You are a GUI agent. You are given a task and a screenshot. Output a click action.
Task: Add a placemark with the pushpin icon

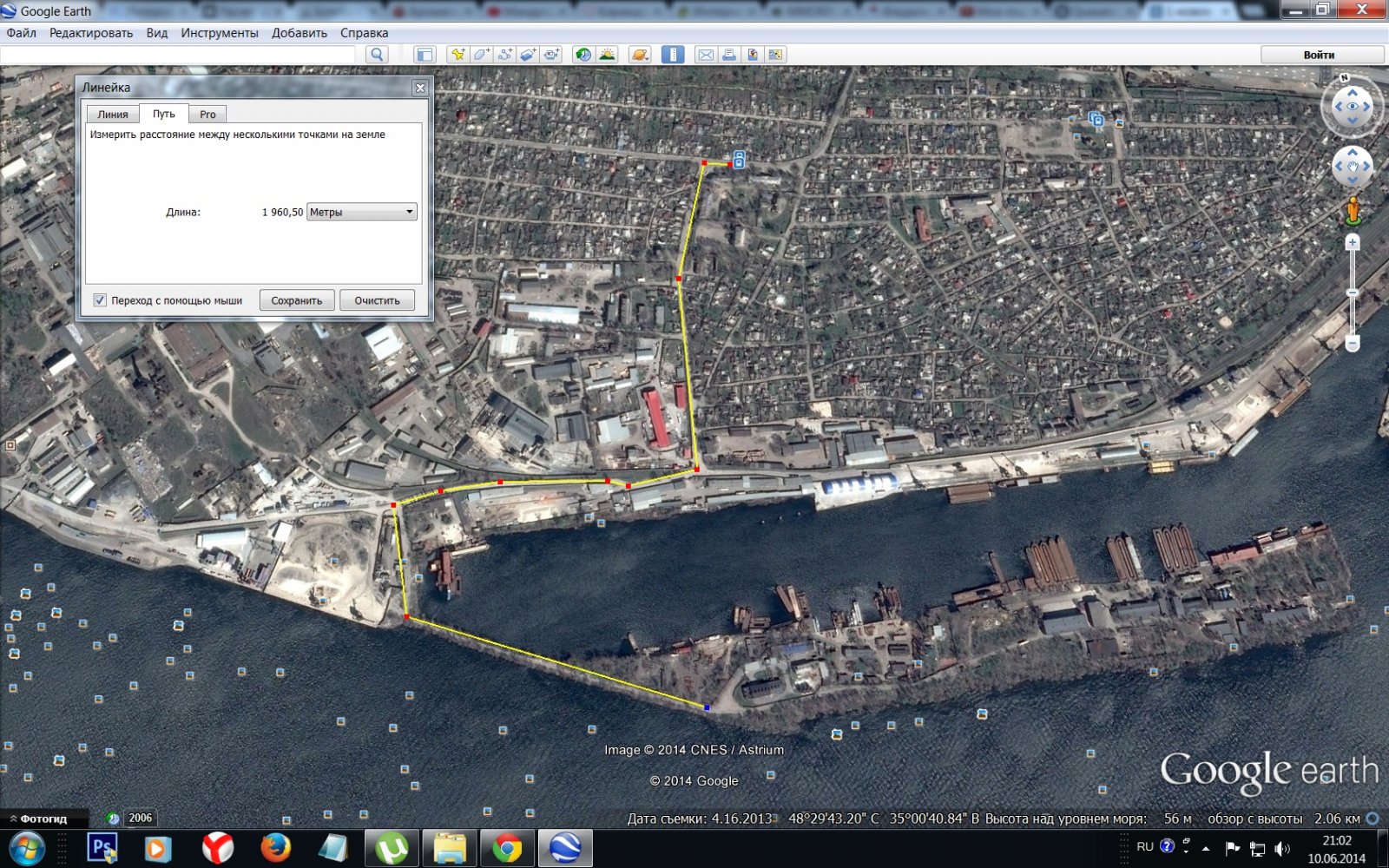[x=458, y=54]
